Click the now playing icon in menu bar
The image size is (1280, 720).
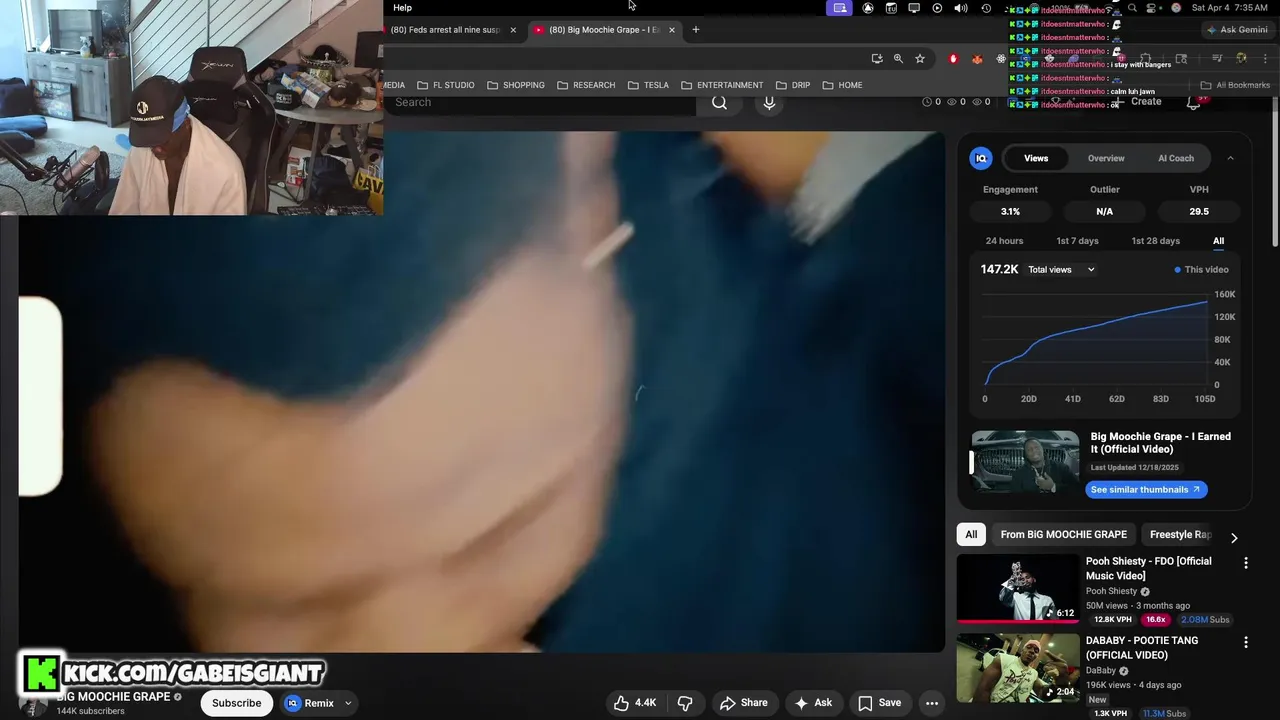pos(937,8)
